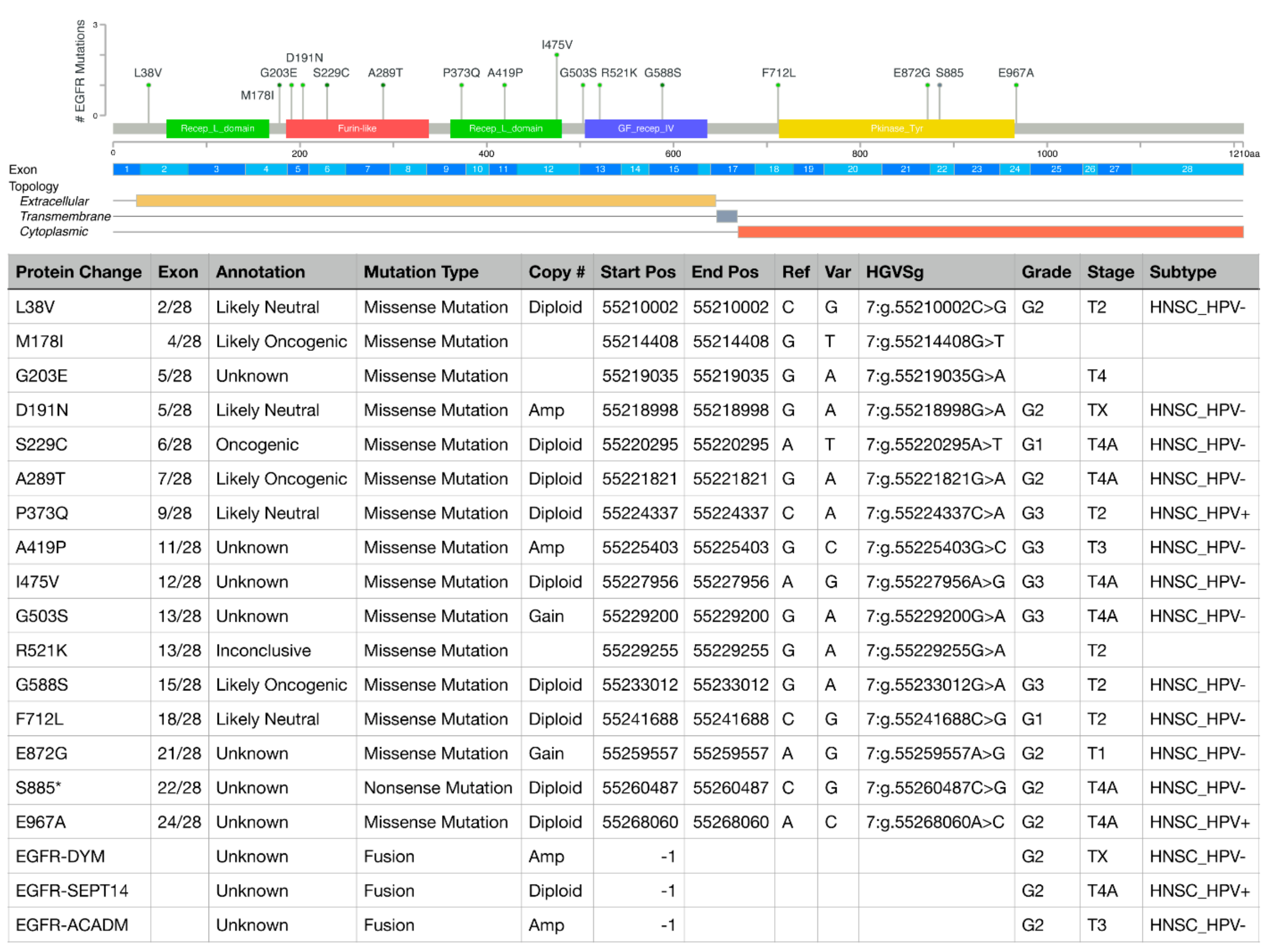Click the A289T mutation marker dot
1268x952 pixels.
click(x=383, y=85)
